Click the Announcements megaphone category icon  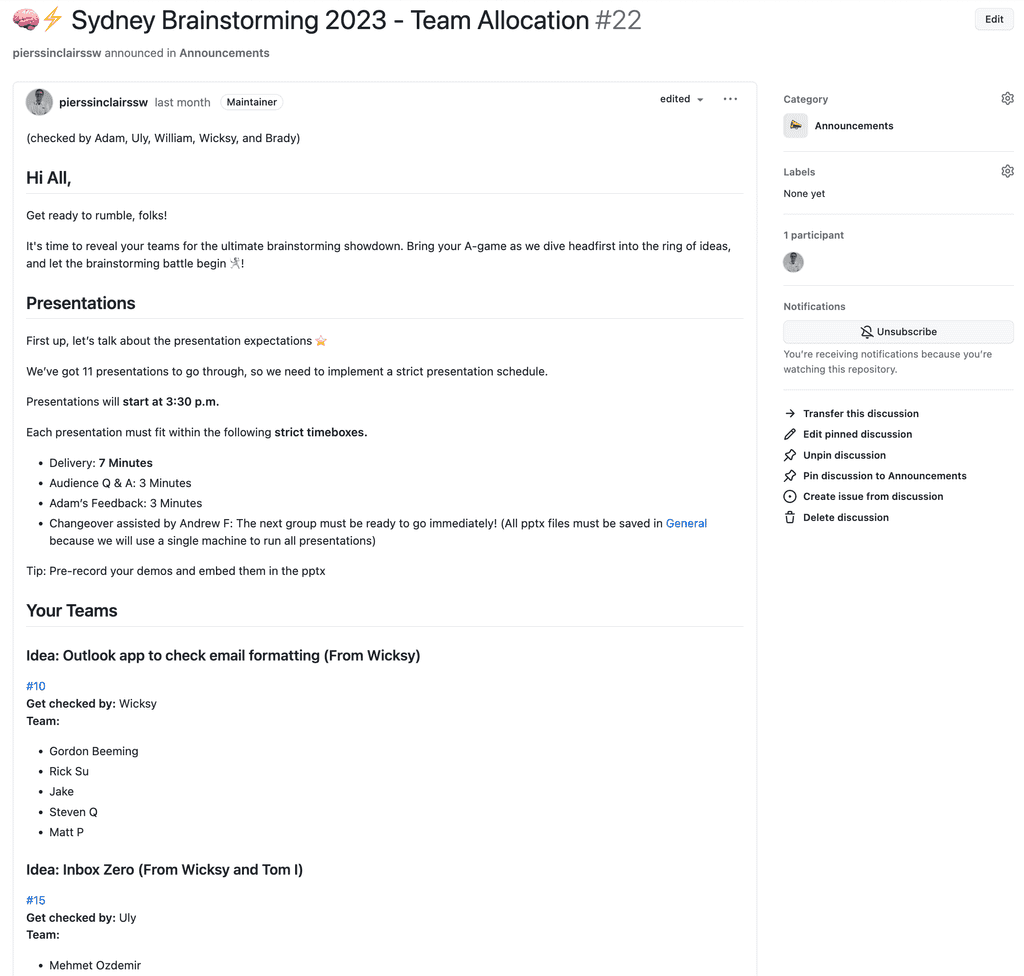(x=794, y=125)
